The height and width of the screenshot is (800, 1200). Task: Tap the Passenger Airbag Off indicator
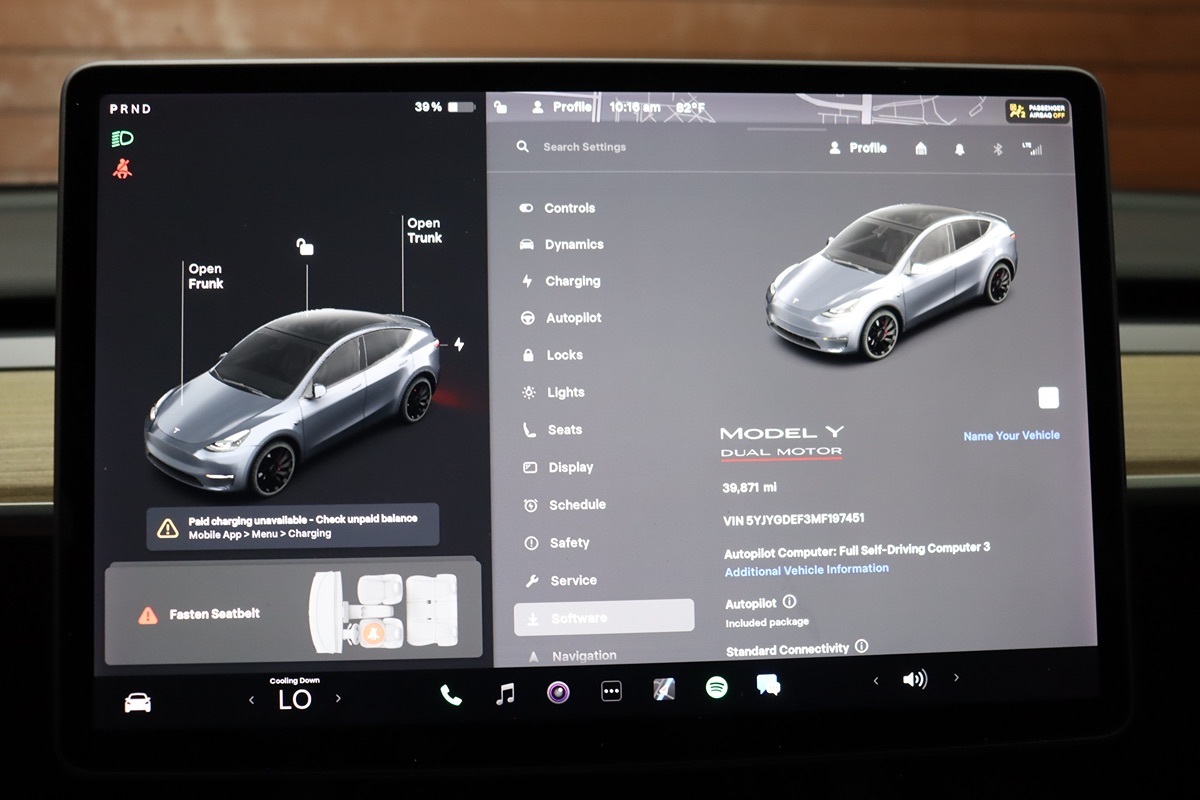click(1037, 111)
